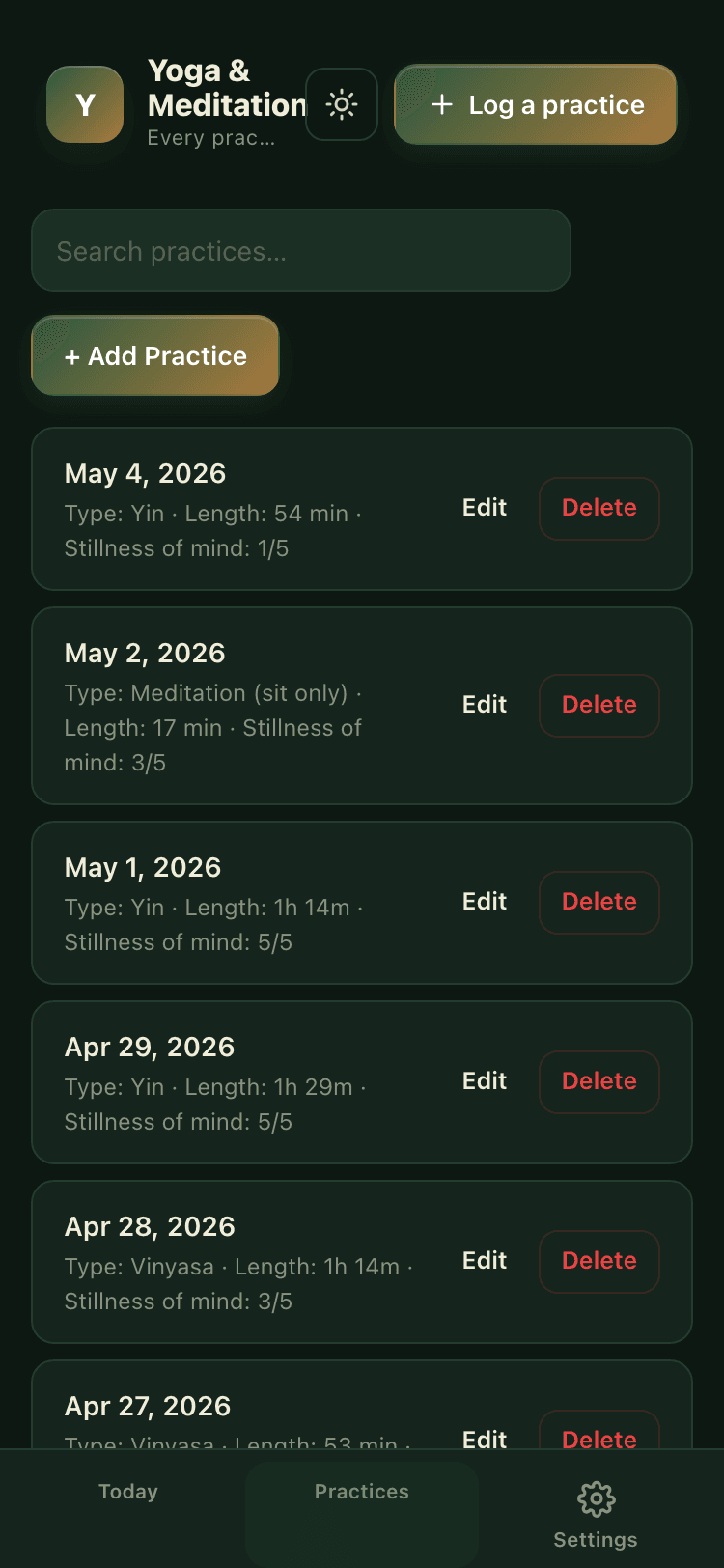Edit the Apr 29, 2026 practice
This screenshot has width=724, height=1568.
485,1081
